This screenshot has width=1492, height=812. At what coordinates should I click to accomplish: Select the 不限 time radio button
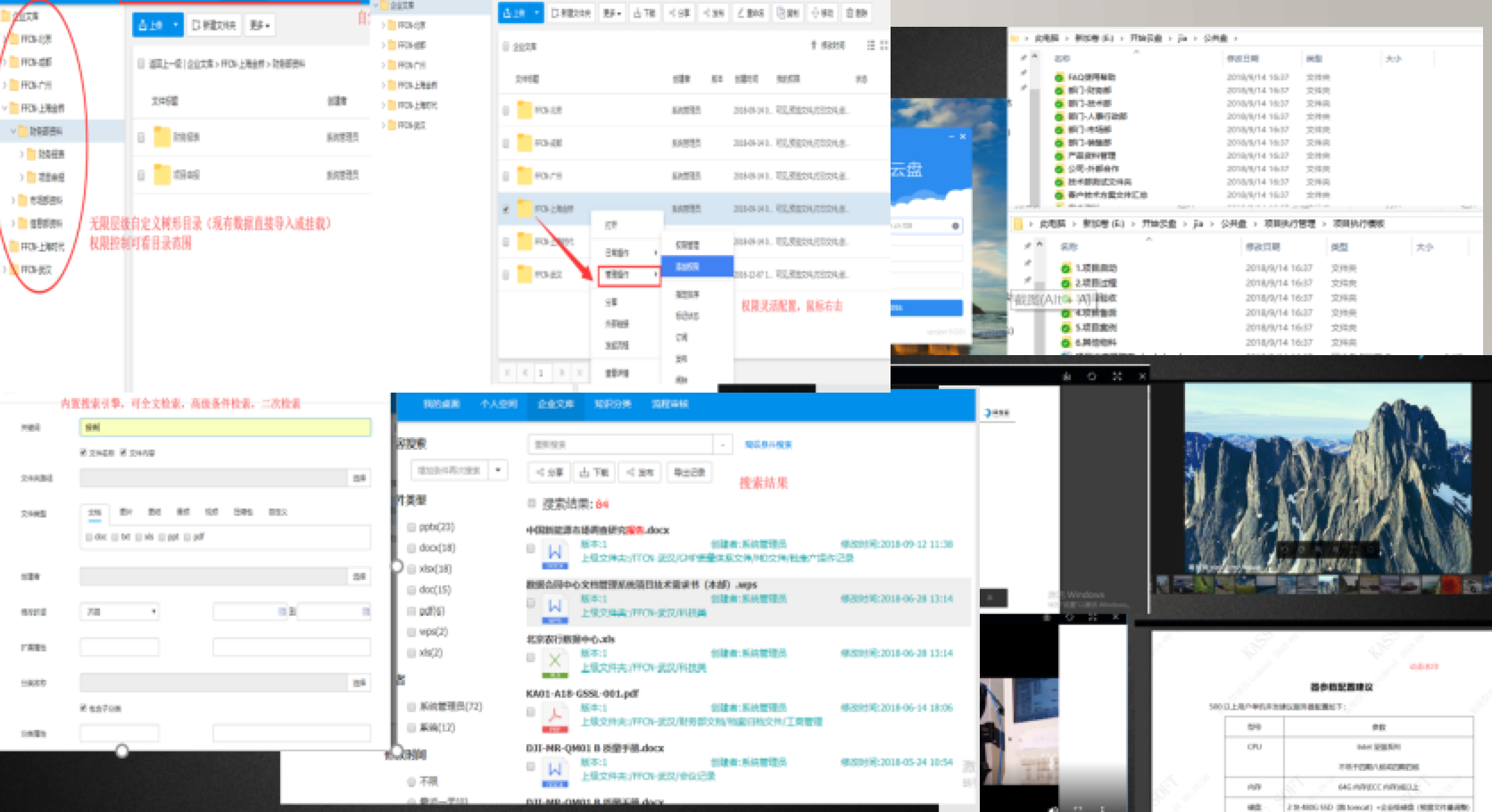tap(411, 782)
